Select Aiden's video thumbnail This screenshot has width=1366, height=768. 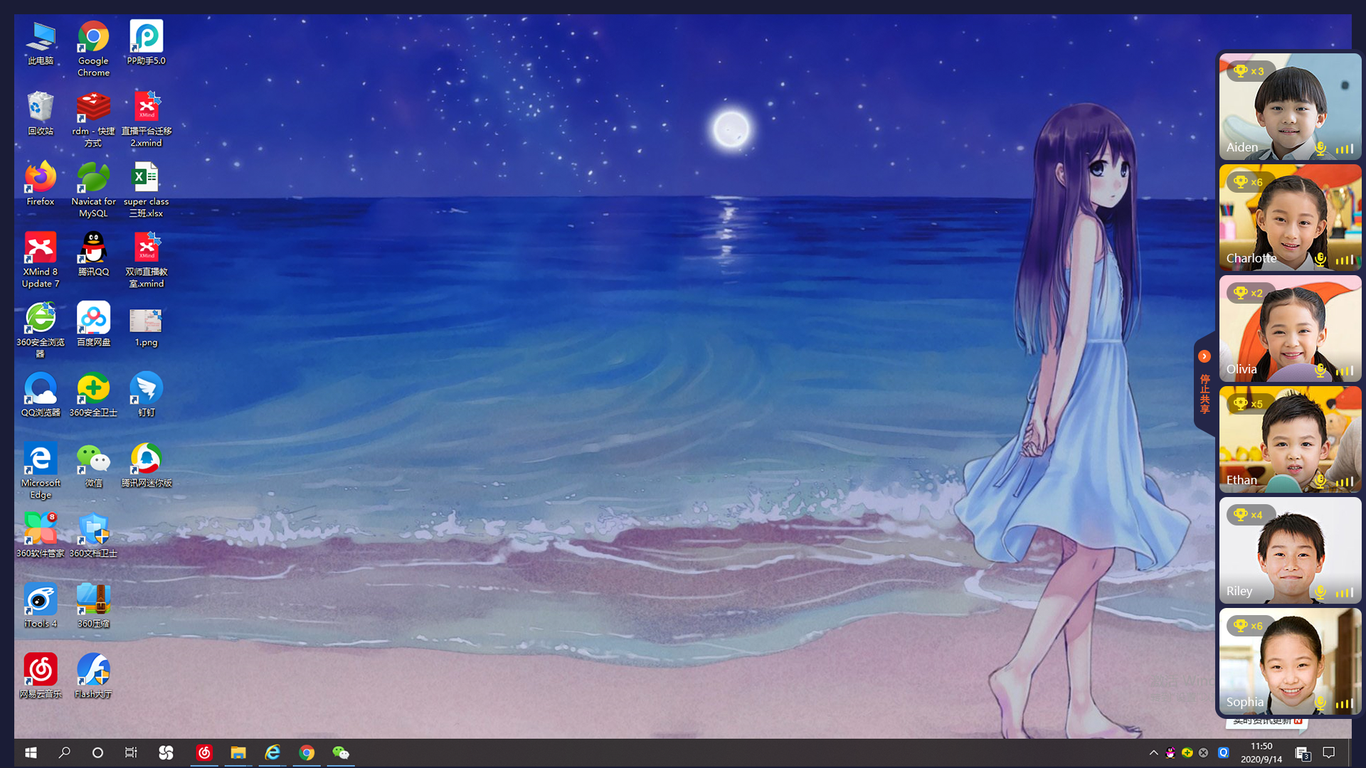tap(1290, 107)
